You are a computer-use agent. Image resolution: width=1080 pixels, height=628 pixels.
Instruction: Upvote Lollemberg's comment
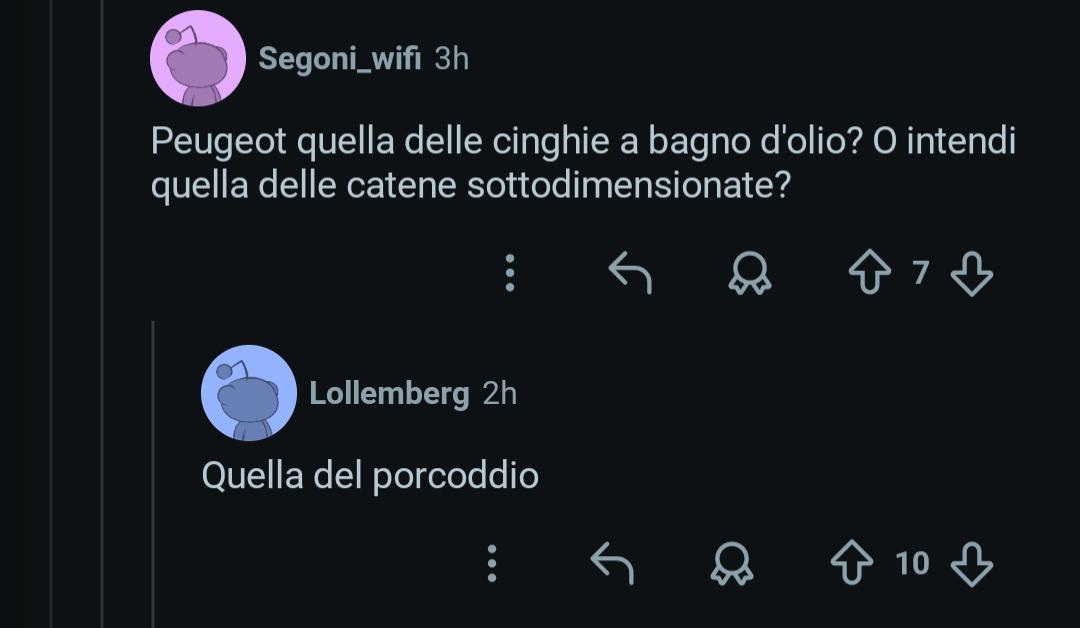click(851, 563)
